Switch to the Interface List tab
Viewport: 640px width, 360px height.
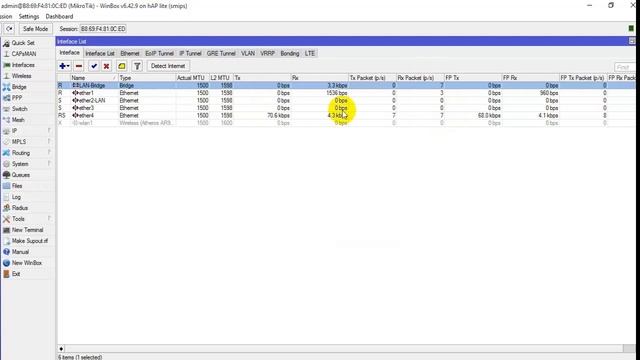100,53
